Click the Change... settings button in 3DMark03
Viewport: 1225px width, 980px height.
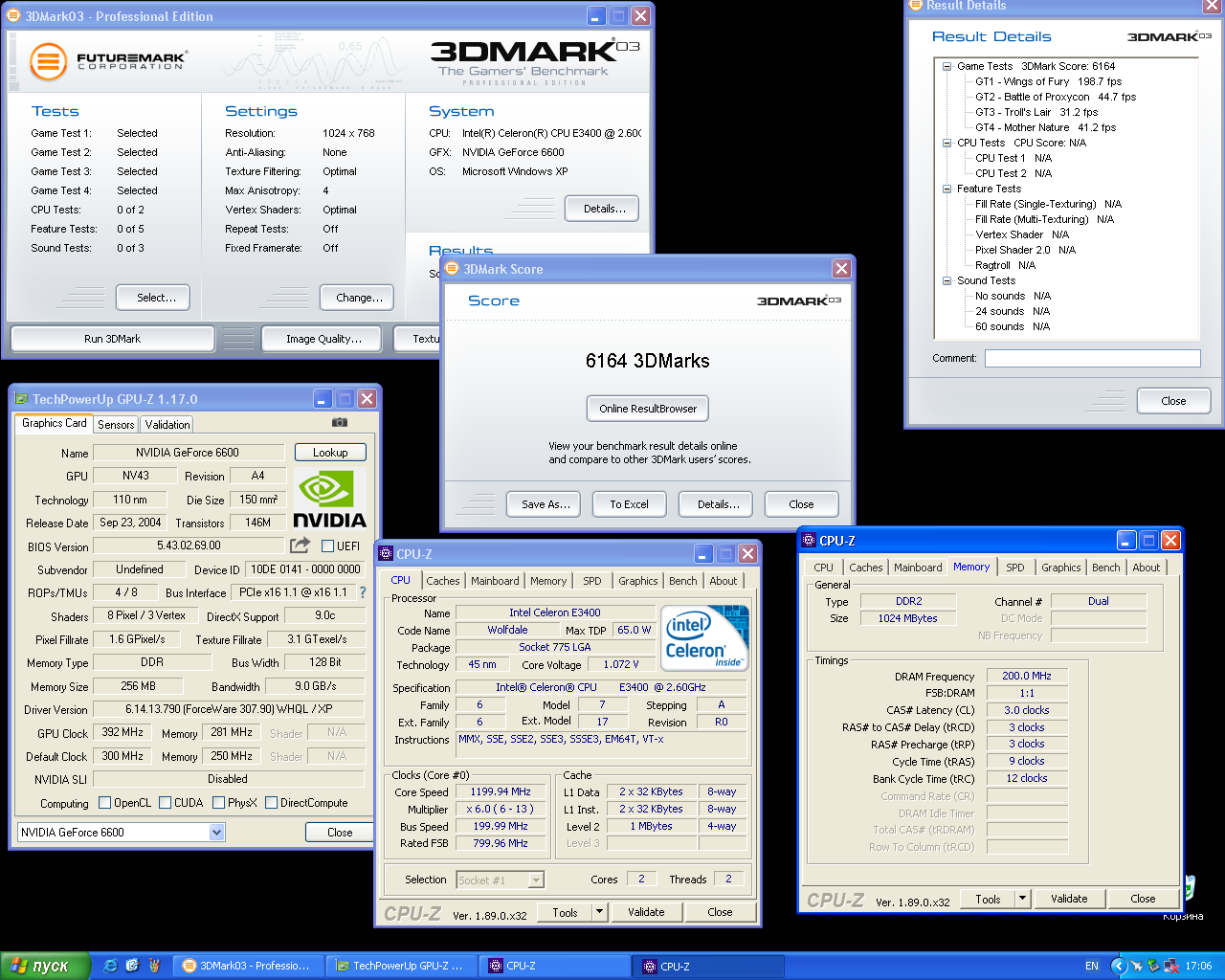[359, 298]
